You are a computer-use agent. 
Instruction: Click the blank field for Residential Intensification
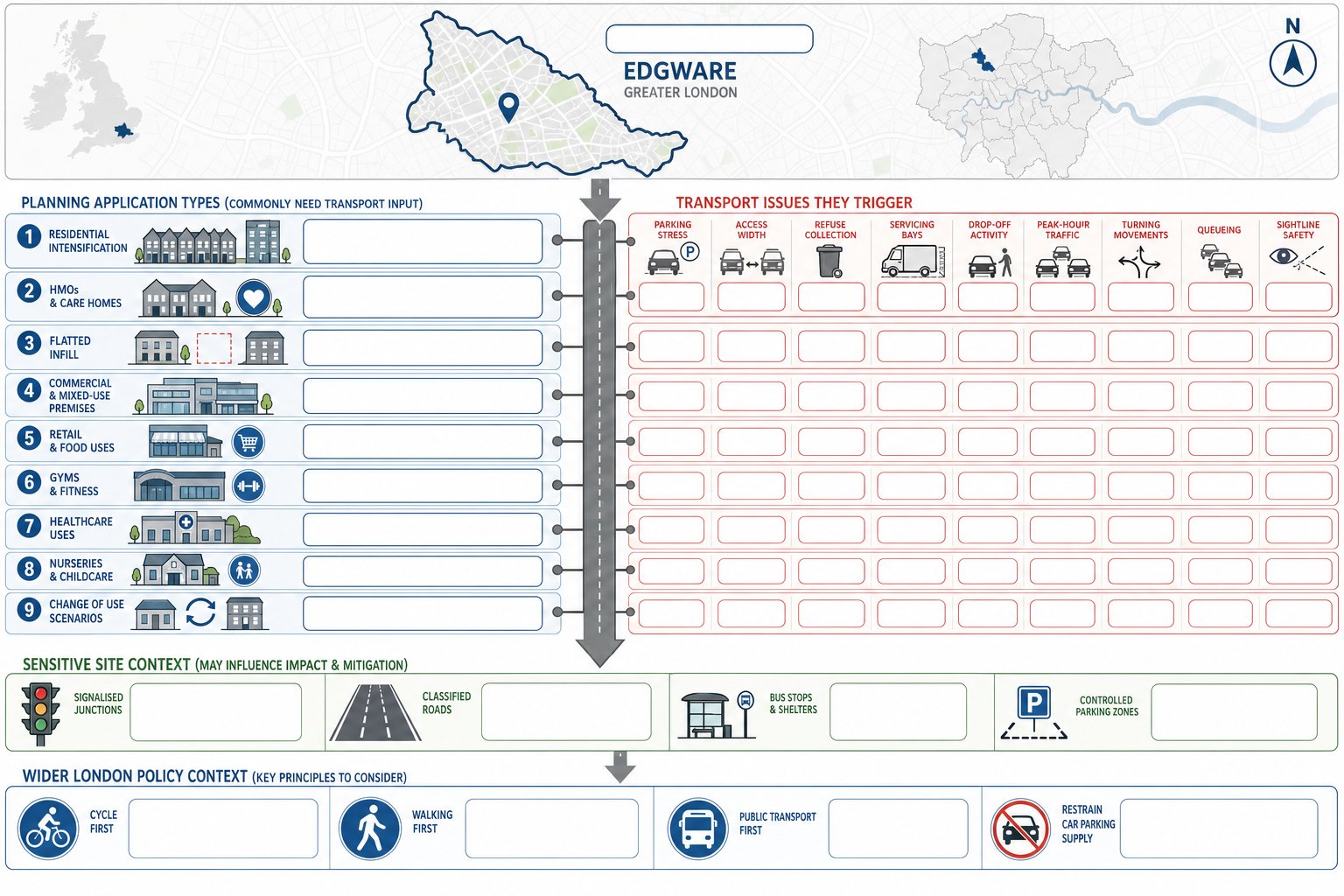coord(423,241)
